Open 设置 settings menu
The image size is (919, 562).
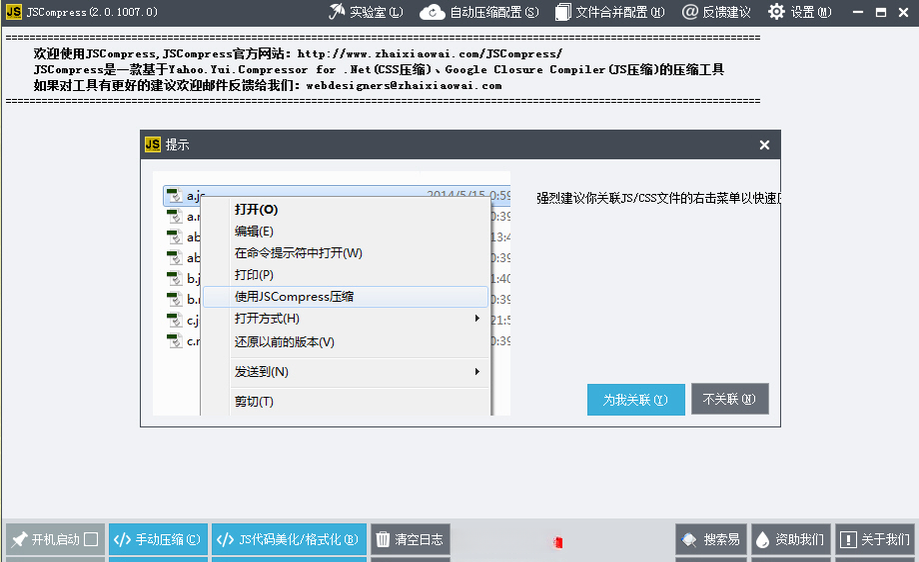[800, 12]
